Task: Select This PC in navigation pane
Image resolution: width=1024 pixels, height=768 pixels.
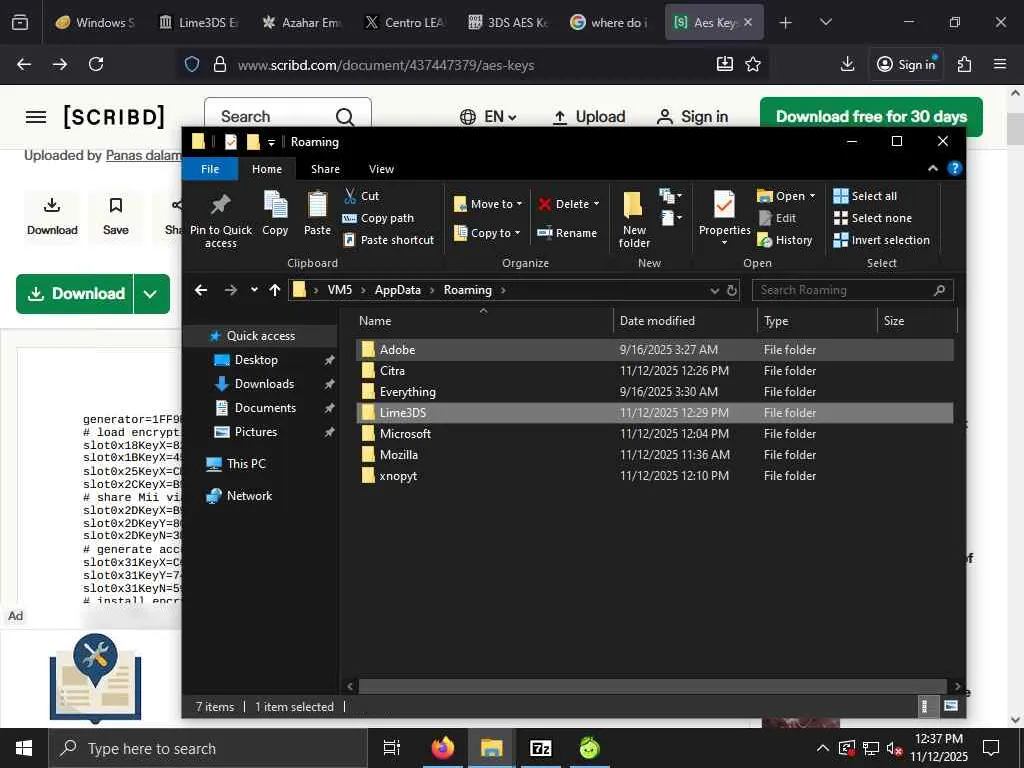Action: pyautogui.click(x=246, y=464)
